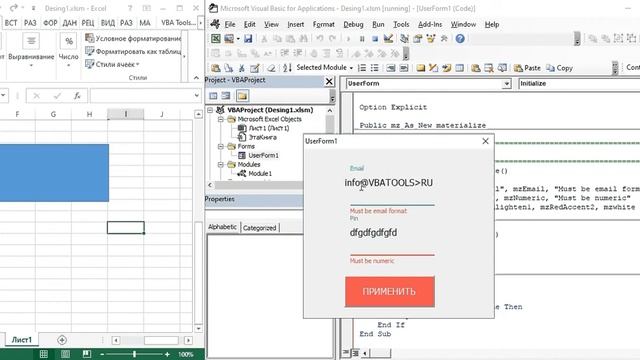Click Page Layout view icon in Excel status bar
Screen dimensions: 640x360
click(65, 354)
